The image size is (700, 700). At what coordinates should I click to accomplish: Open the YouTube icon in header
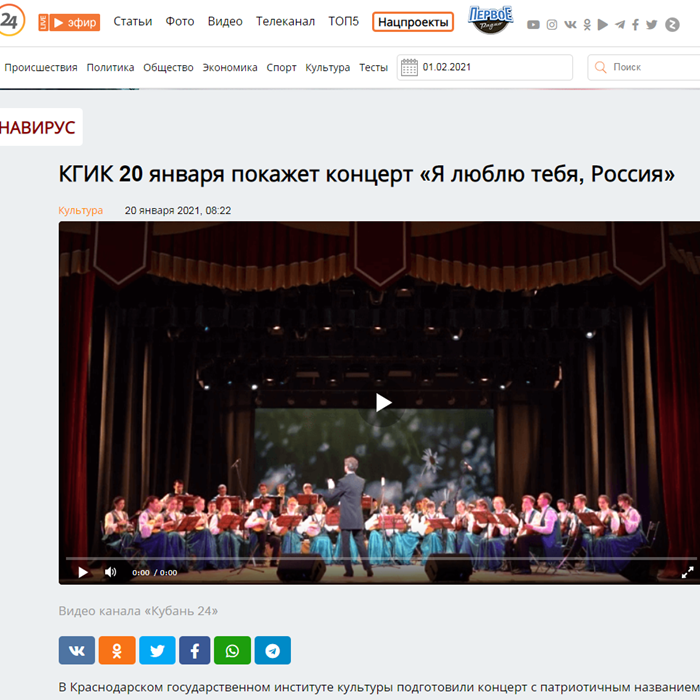pos(533,25)
